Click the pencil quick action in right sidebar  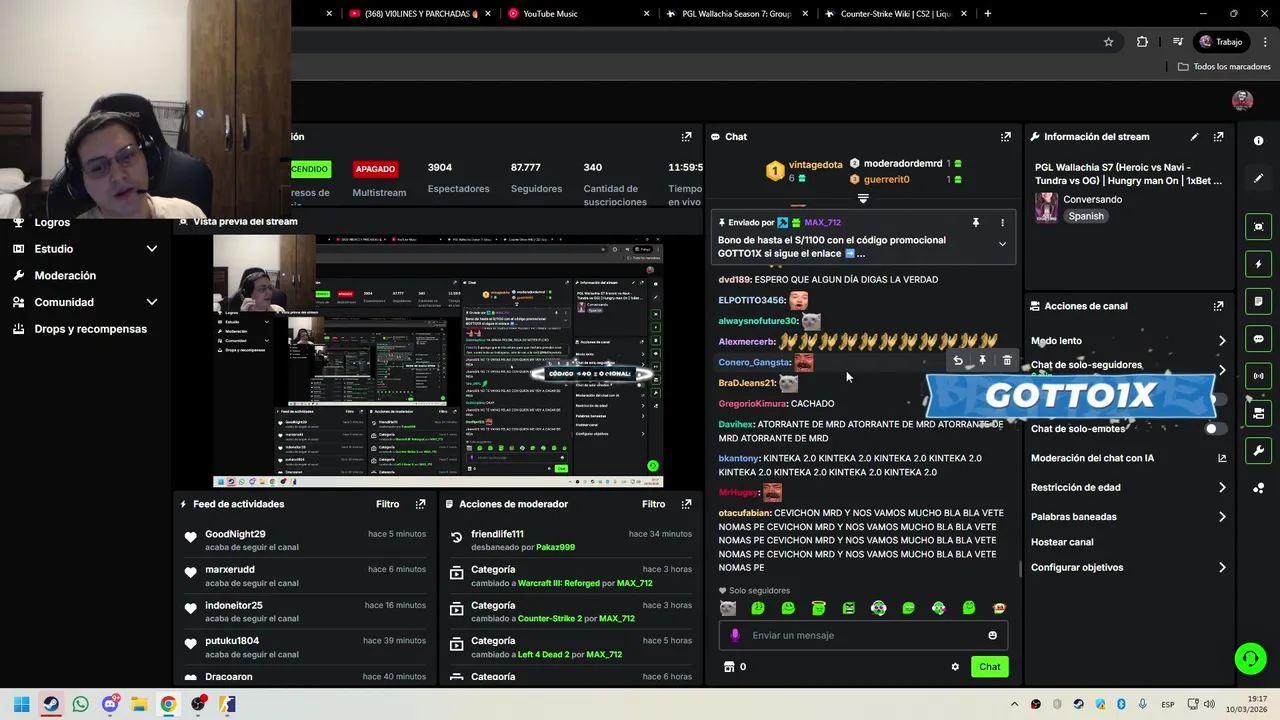(1258, 178)
